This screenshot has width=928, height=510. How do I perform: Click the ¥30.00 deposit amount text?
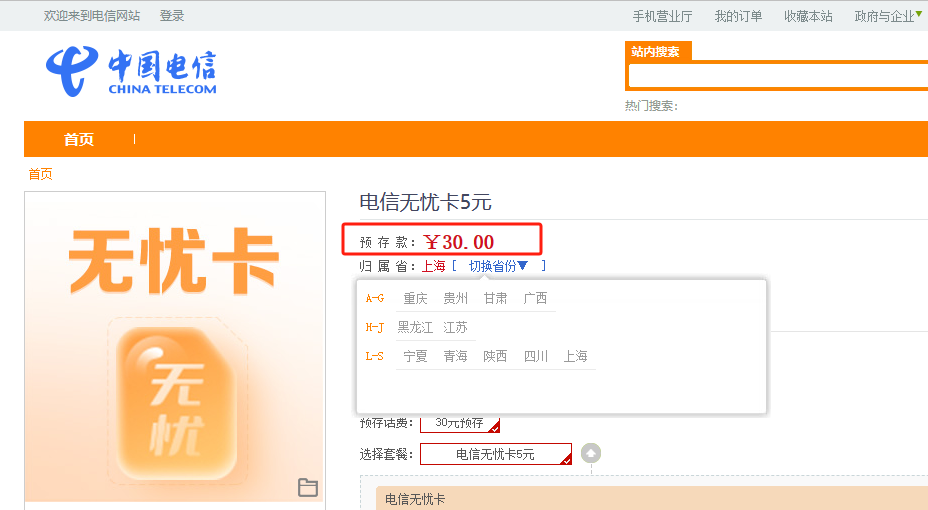pos(459,242)
